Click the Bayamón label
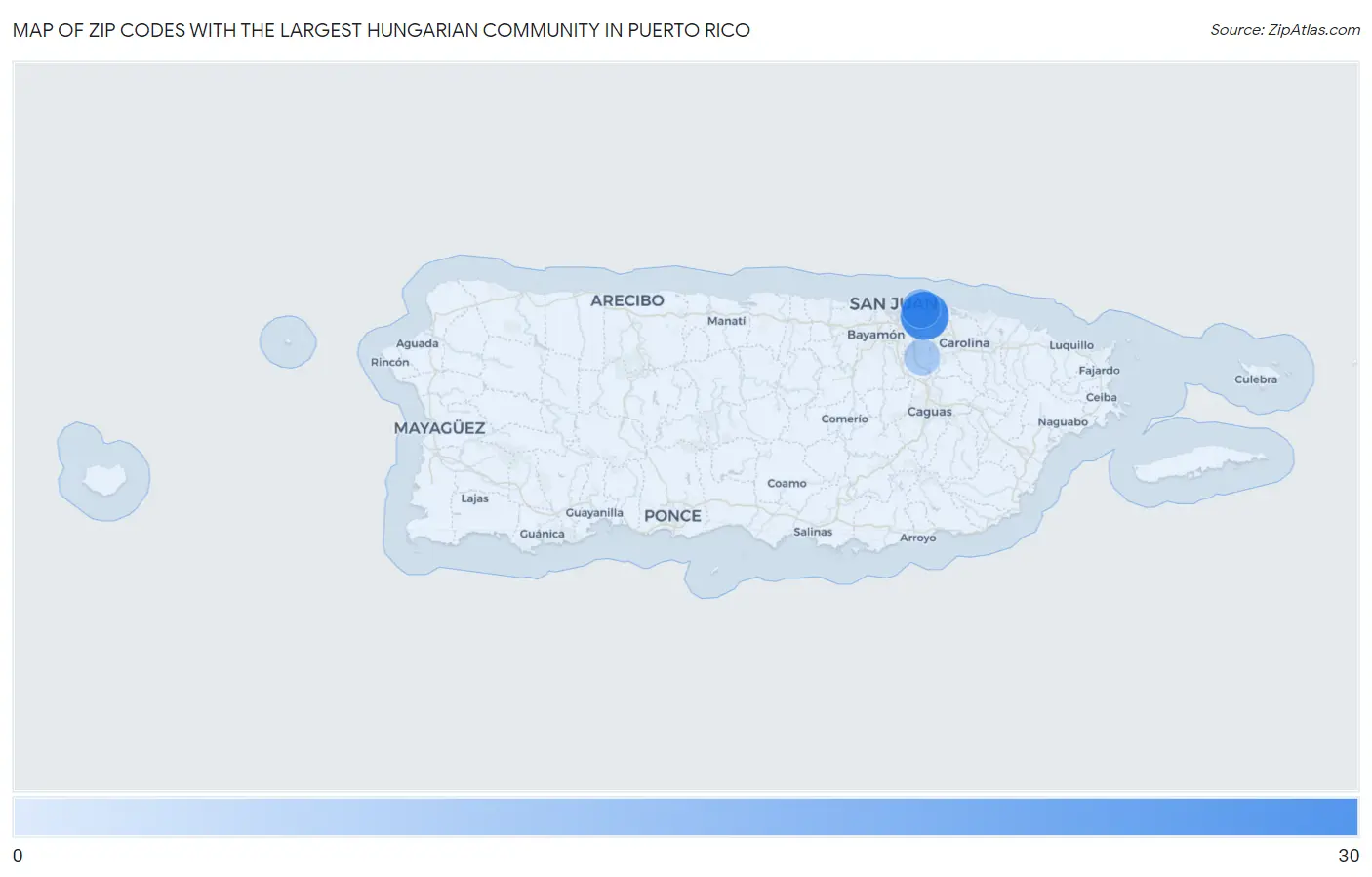This screenshot has height=877, width=1372. (x=875, y=335)
